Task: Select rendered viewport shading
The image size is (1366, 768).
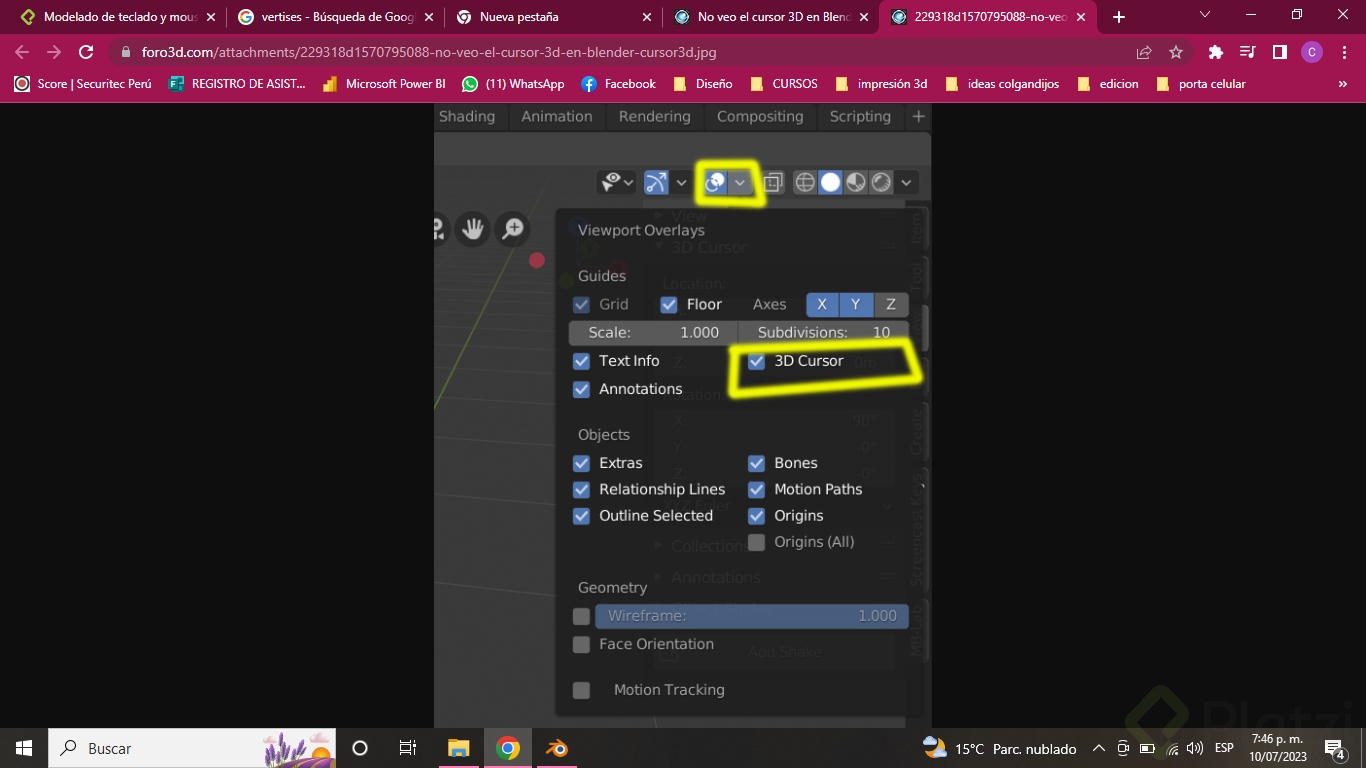Action: 881,182
